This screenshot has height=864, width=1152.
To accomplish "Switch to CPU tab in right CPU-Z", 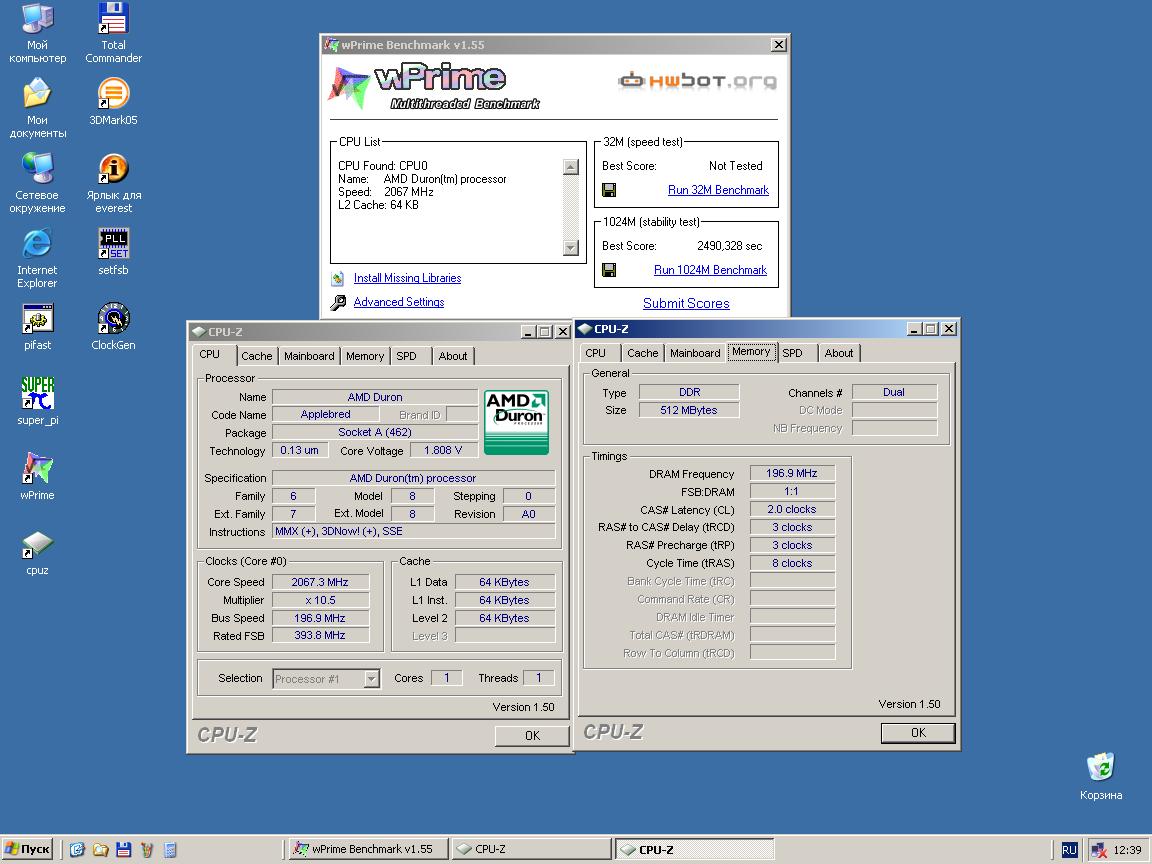I will 596,353.
